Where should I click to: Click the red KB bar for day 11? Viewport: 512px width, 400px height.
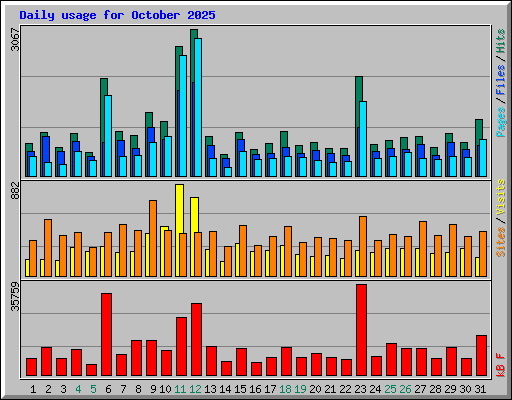click(181, 346)
